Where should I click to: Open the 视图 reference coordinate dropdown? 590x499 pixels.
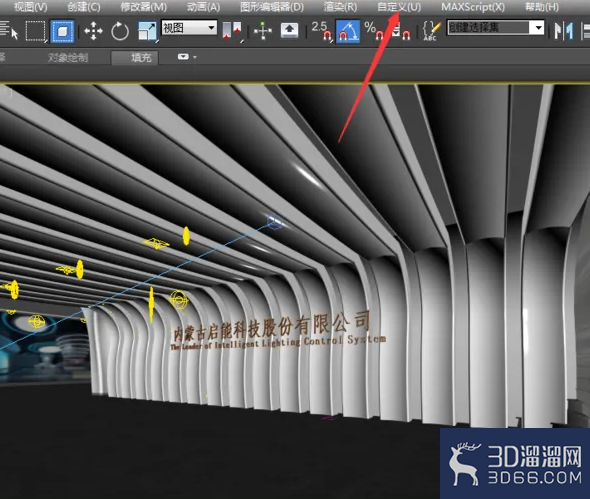click(x=189, y=28)
